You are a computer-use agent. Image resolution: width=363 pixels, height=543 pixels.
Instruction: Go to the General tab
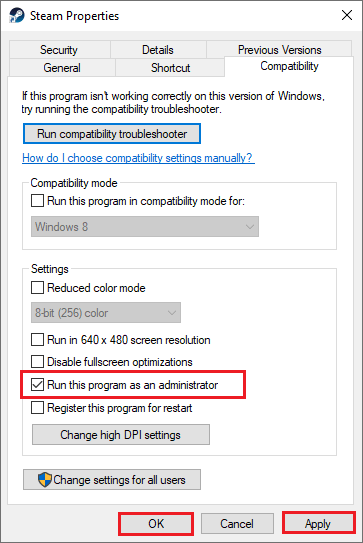click(x=62, y=68)
